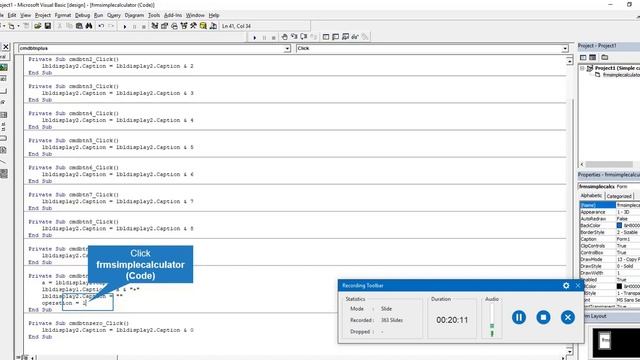The width and height of the screenshot is (640, 360).
Task: Close the Toolbox panel with its X
Action: pyautogui.click(x=6, y=47)
